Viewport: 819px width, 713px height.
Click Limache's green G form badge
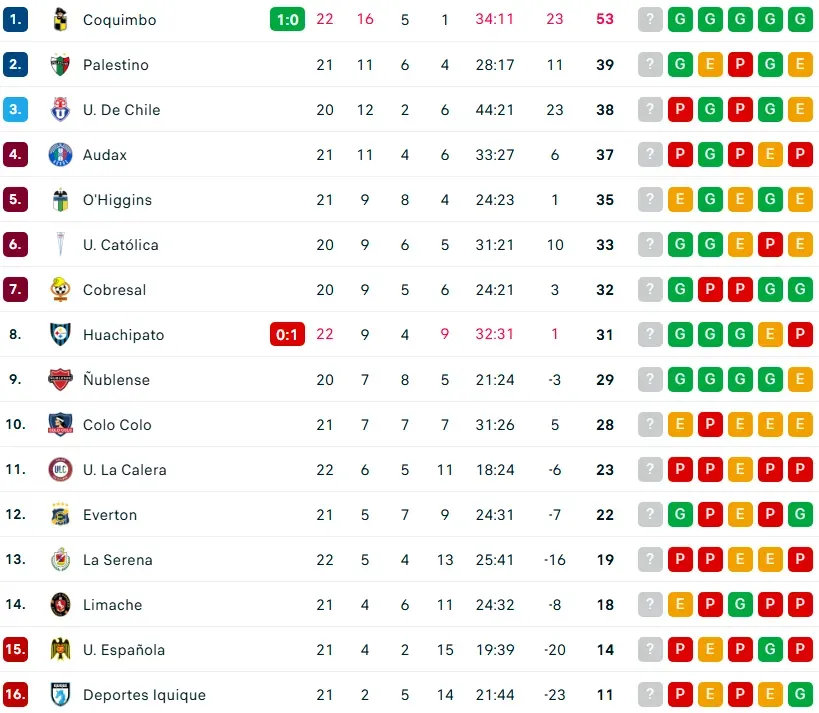coord(740,605)
